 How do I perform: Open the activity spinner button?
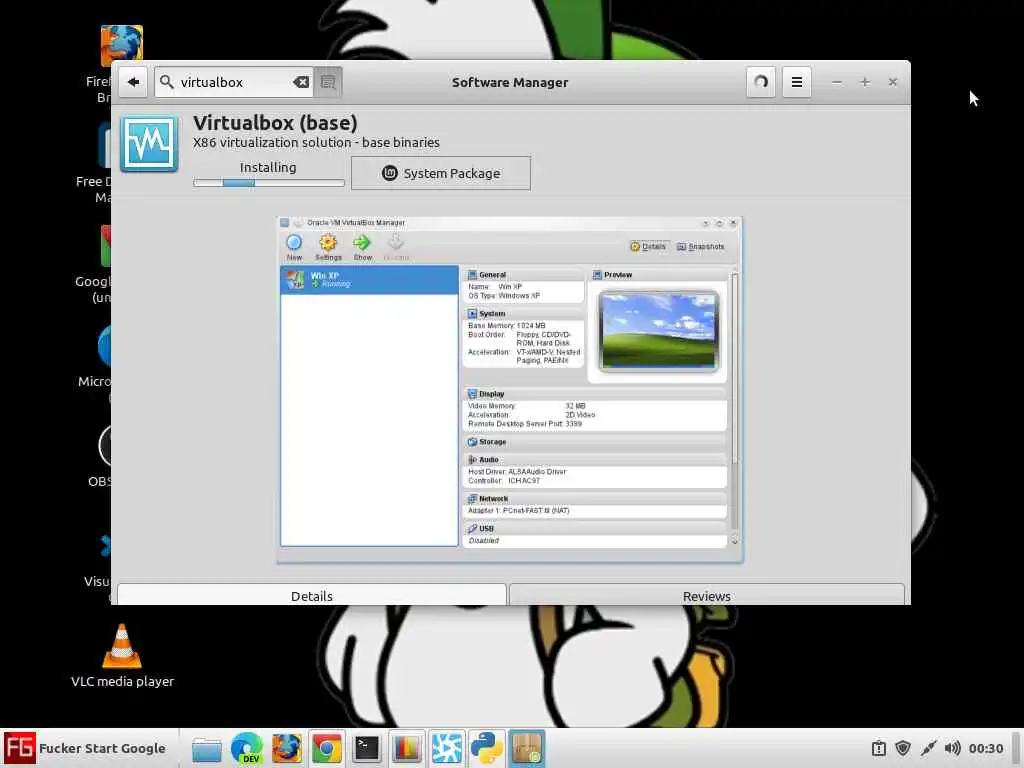tap(761, 82)
